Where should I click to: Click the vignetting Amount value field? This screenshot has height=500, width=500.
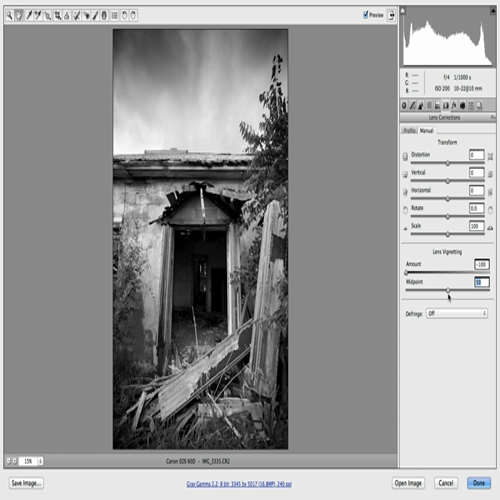pos(482,264)
